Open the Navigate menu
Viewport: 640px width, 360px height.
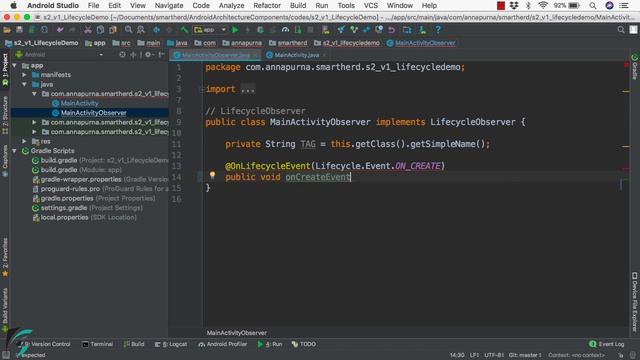[x=169, y=5]
